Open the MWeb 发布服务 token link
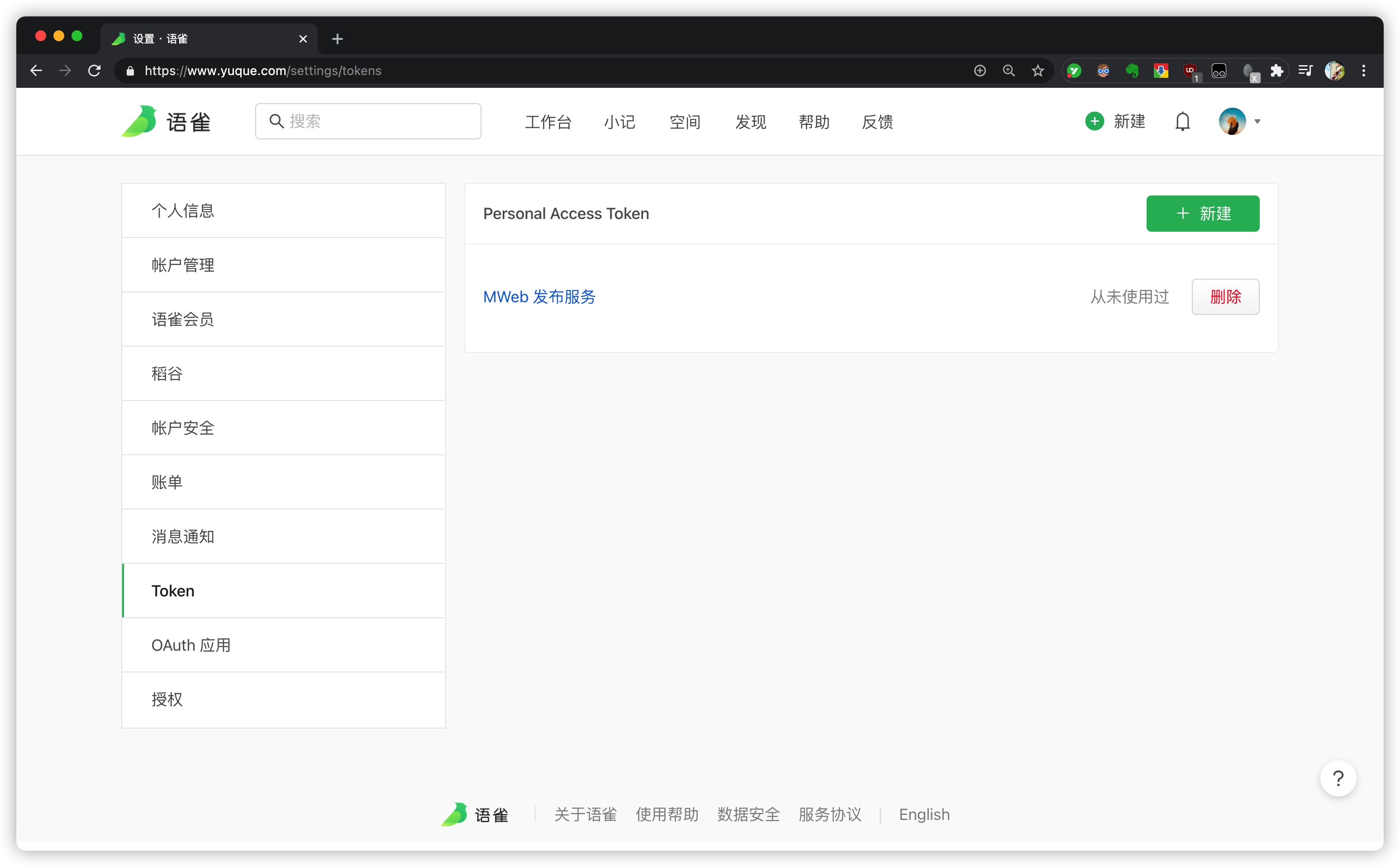This screenshot has width=1400, height=867. 539,296
